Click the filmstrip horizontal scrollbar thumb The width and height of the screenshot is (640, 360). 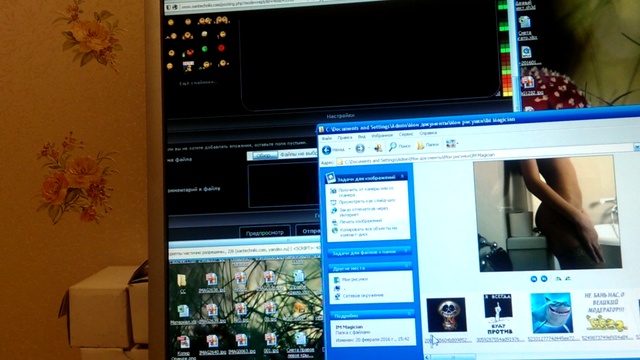(453, 358)
